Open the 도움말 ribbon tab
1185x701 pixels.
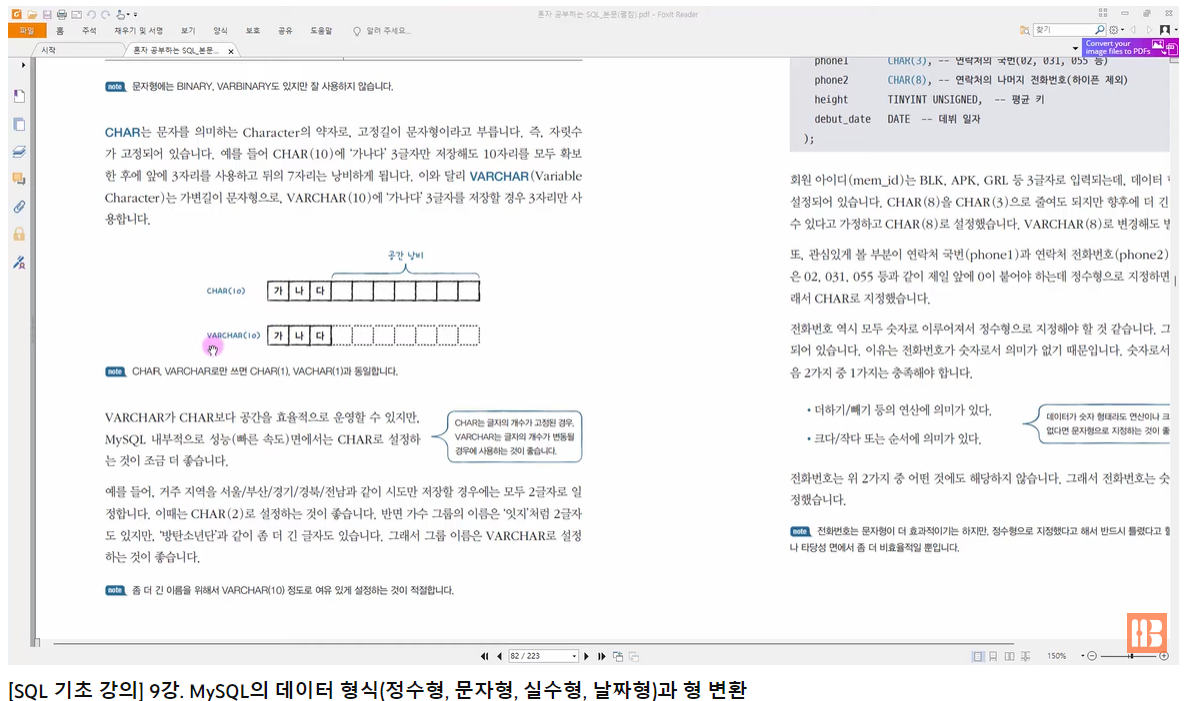tap(321, 31)
